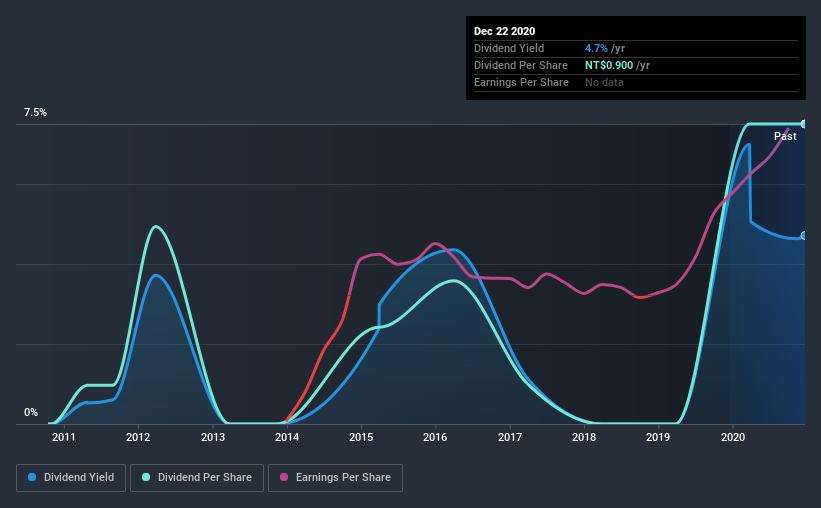821x508 pixels.
Task: Click the 2014 x-axis label
Action: 287,437
